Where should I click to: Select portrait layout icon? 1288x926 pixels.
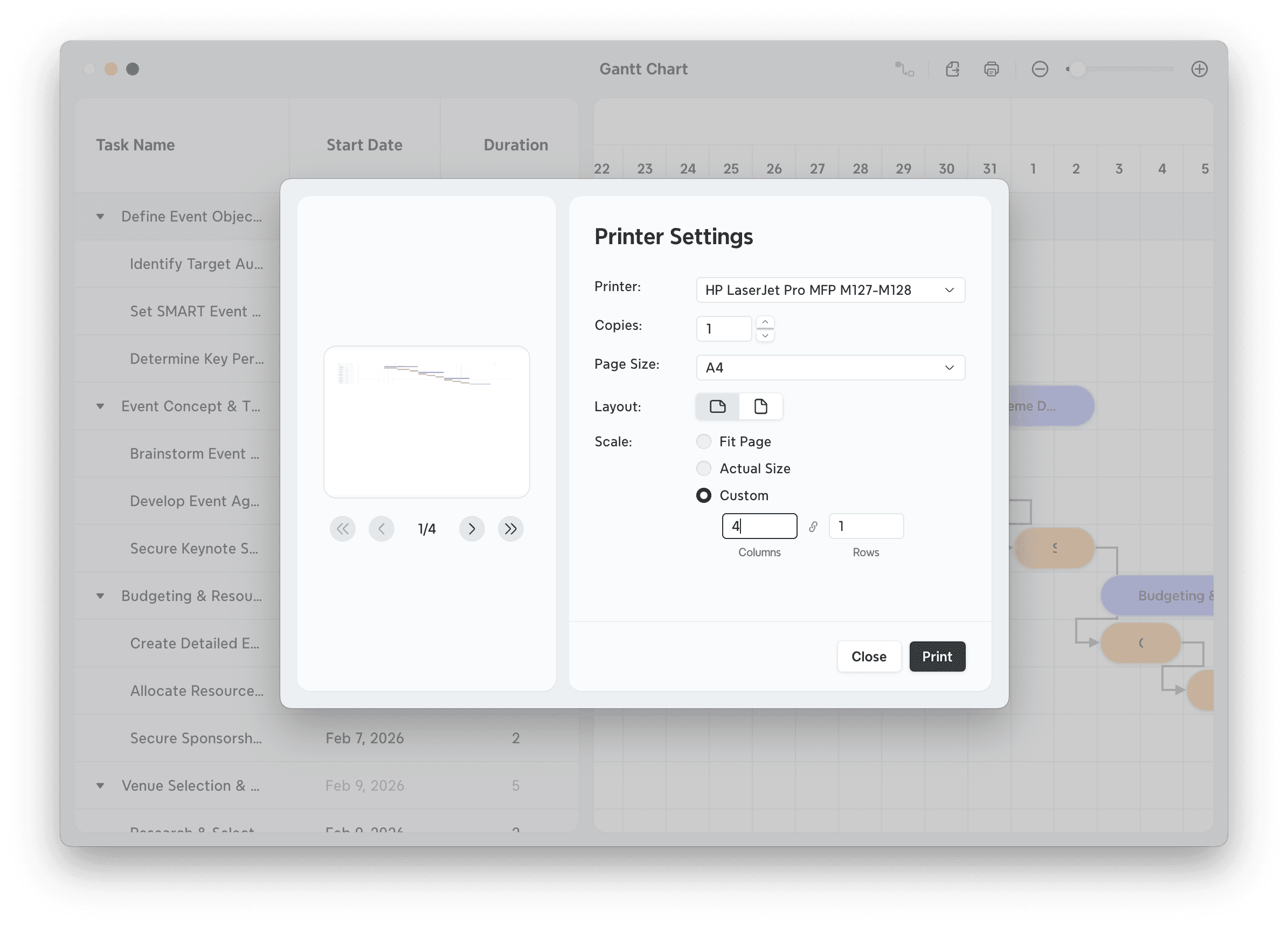pos(760,406)
